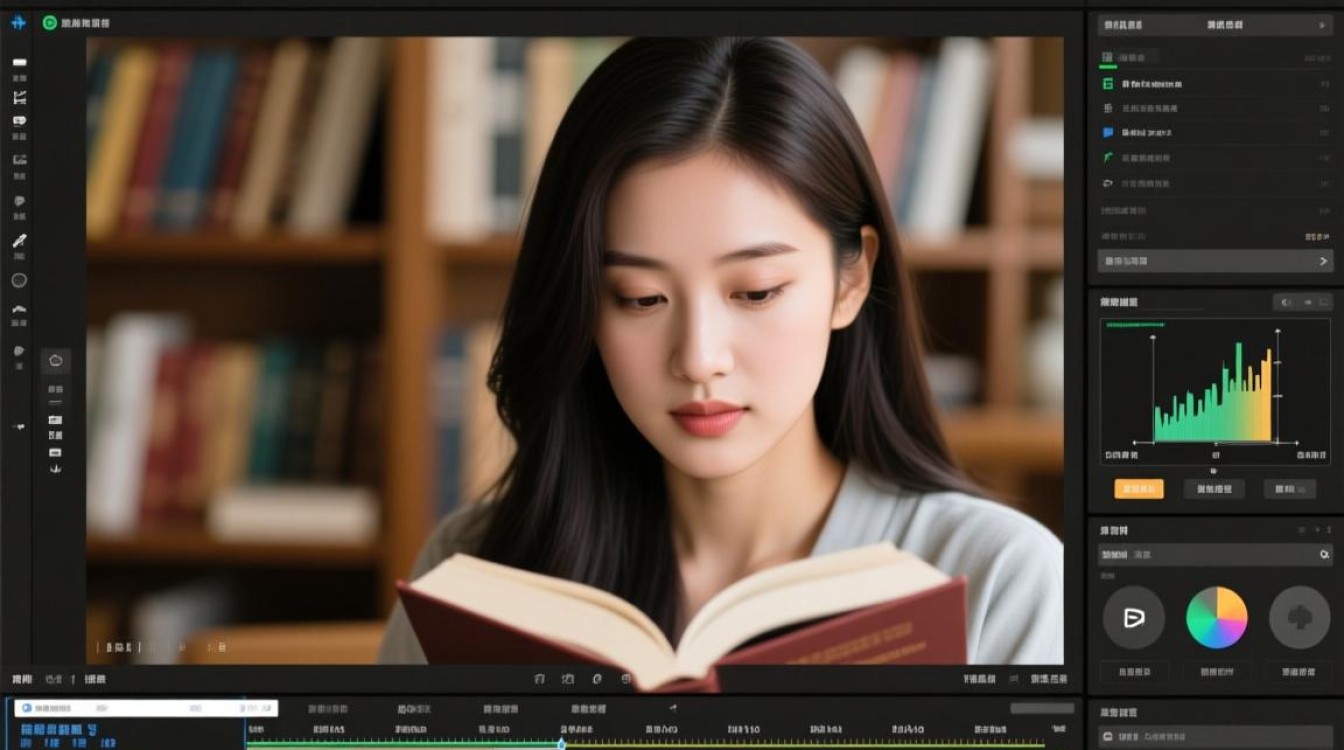Select the eyedropper tool in left toolbar

(x=19, y=240)
